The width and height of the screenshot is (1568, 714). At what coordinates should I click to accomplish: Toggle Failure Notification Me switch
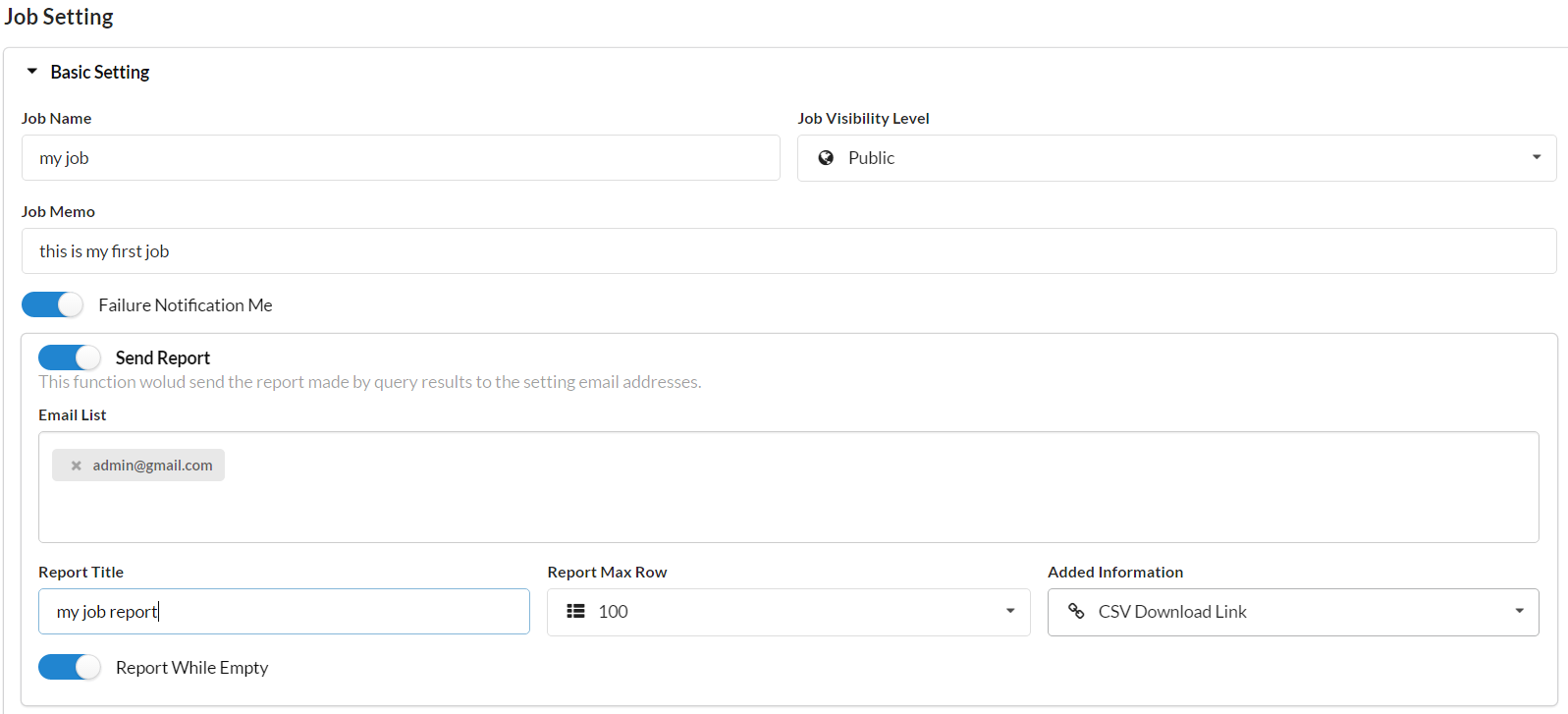[53, 305]
